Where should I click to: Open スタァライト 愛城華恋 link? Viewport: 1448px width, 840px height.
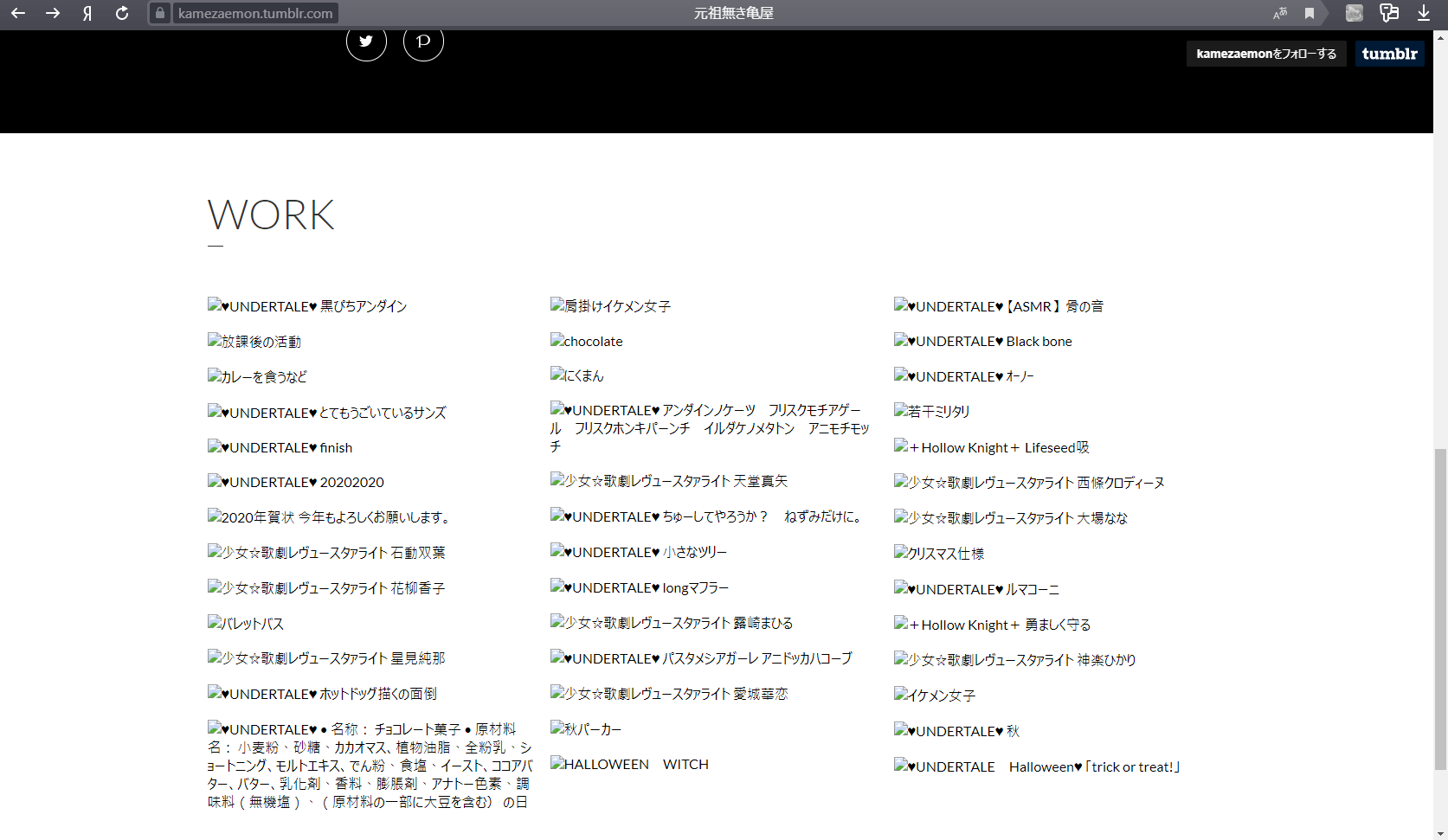point(669,694)
